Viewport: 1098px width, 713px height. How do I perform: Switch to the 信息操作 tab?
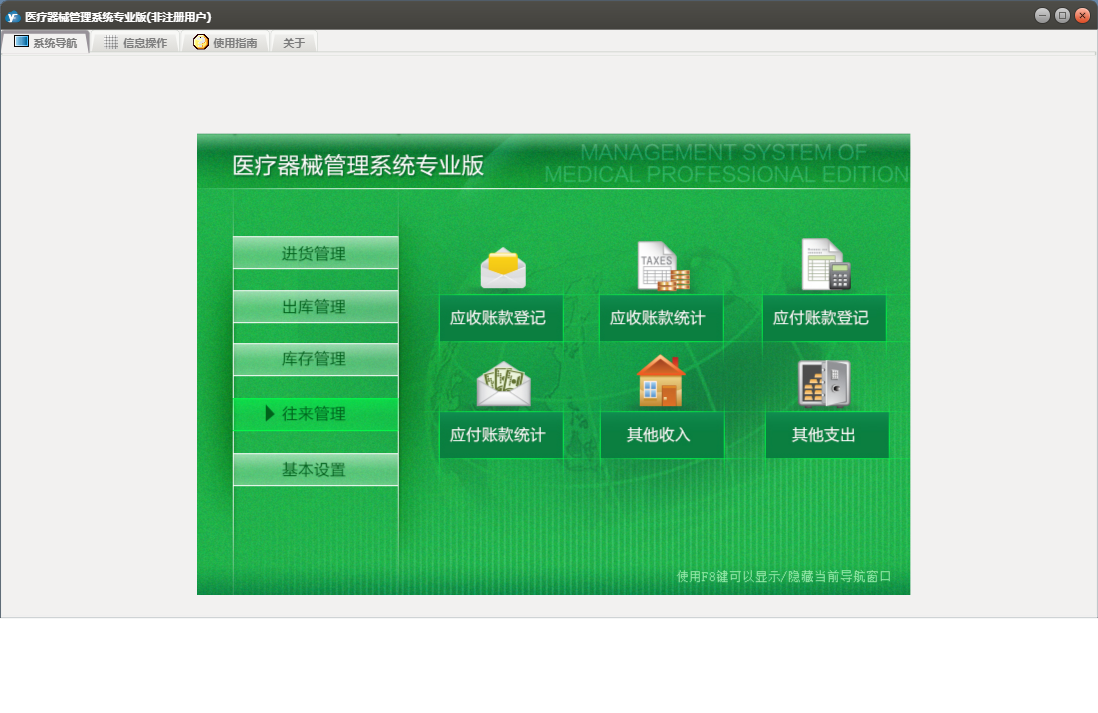point(136,42)
